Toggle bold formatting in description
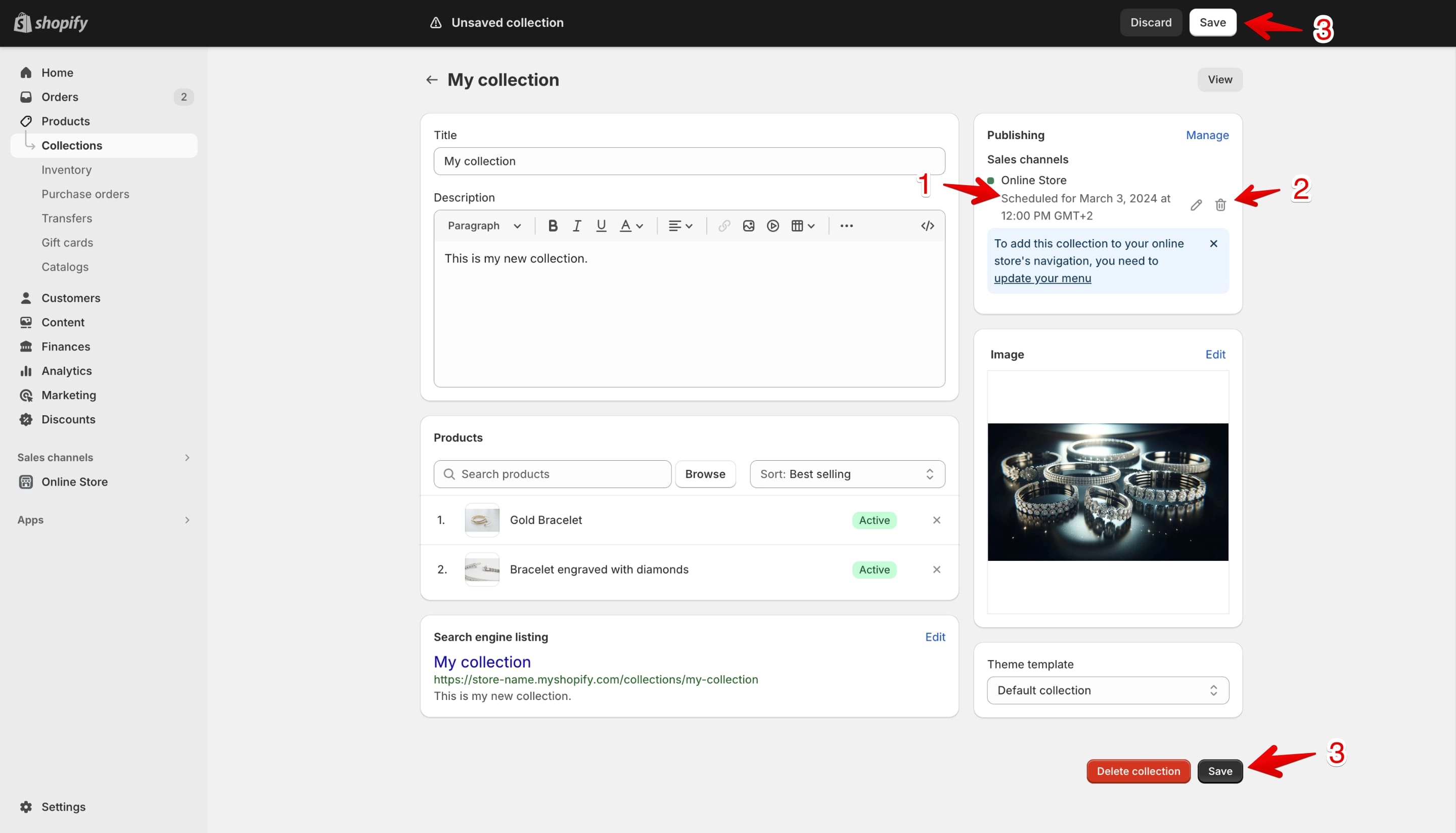The width and height of the screenshot is (1456, 833). pos(553,226)
